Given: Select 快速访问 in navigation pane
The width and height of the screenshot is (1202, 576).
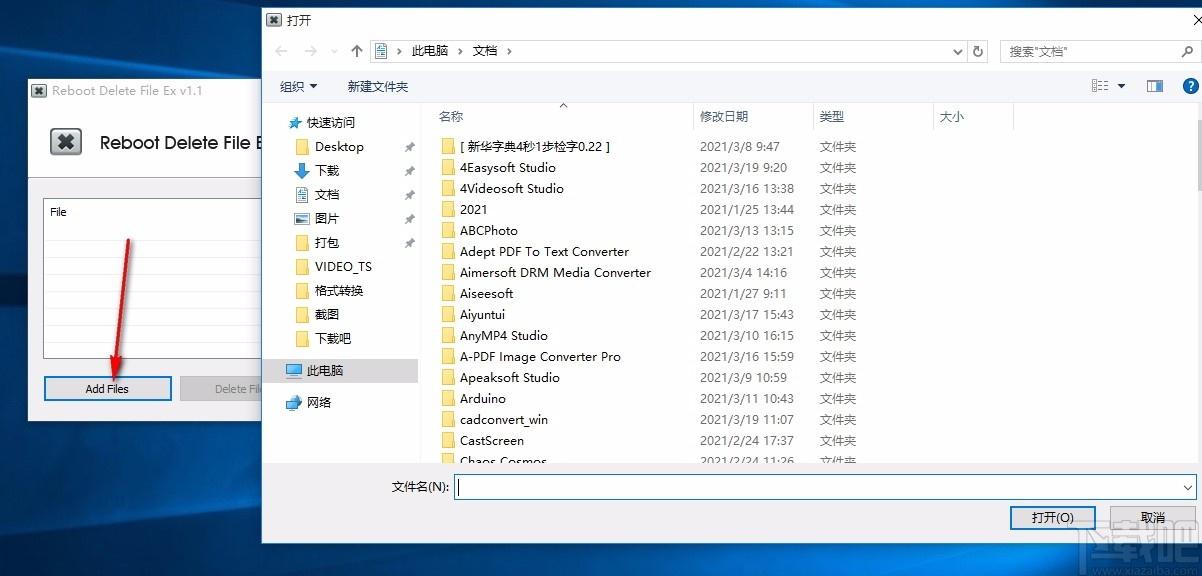Looking at the screenshot, I should [331, 122].
